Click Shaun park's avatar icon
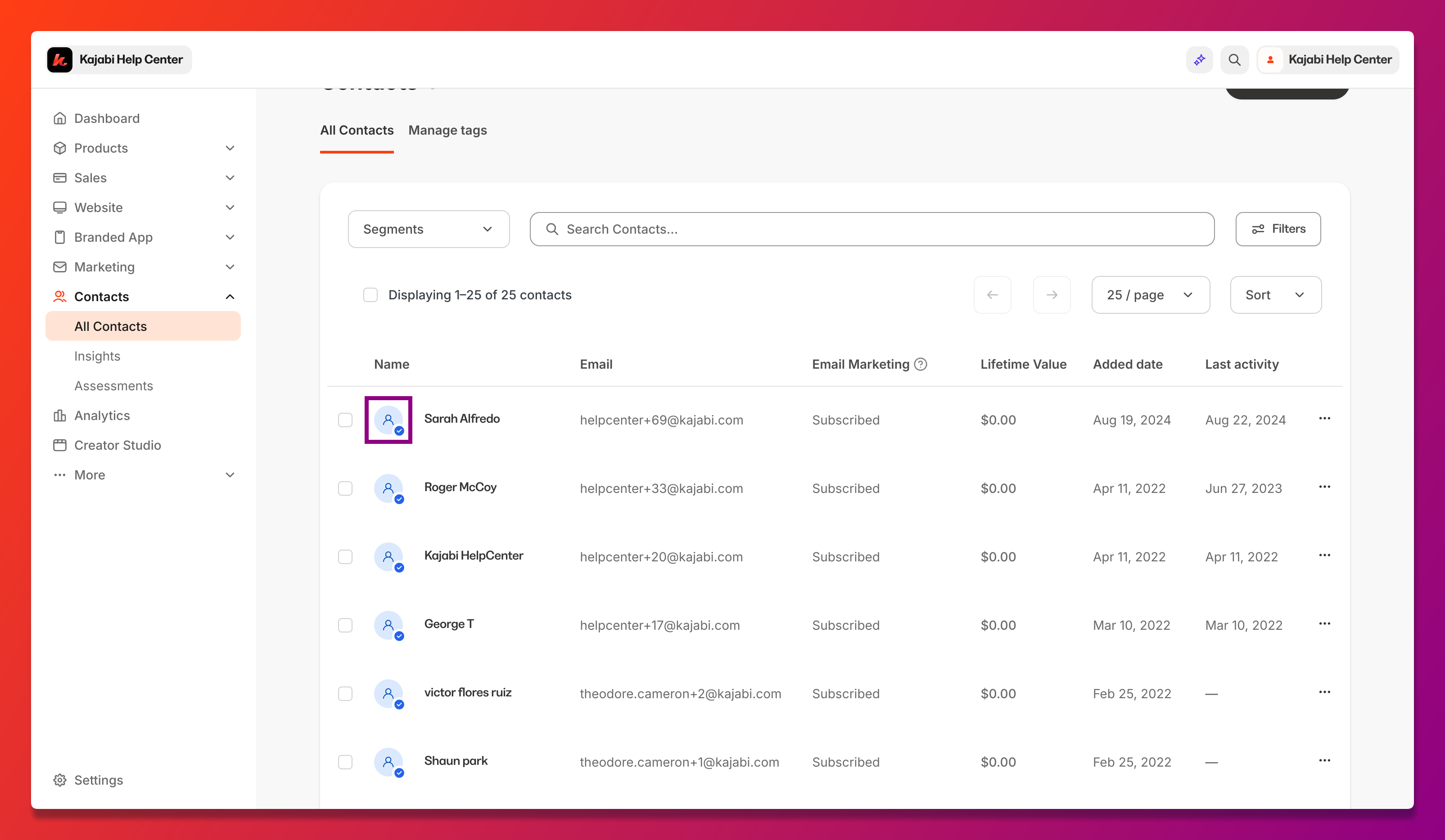The height and width of the screenshot is (840, 1445). coord(388,763)
